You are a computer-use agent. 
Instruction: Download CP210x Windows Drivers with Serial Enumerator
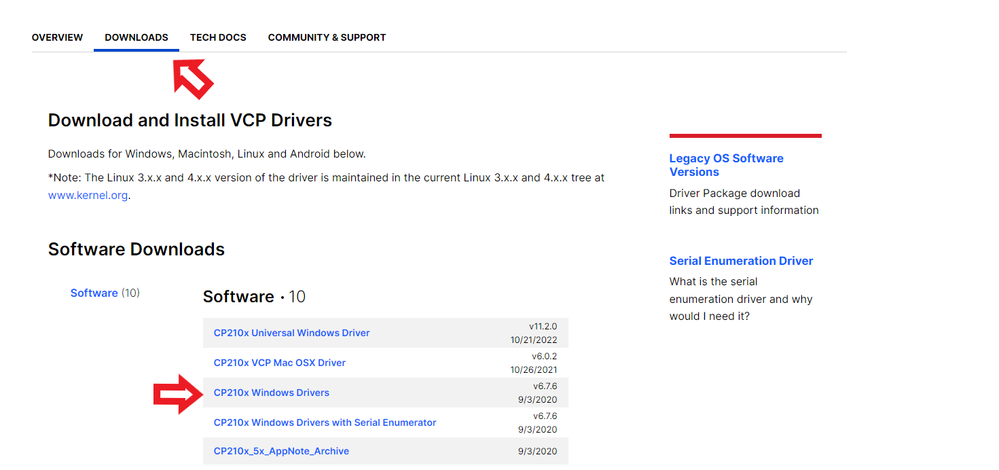(325, 423)
